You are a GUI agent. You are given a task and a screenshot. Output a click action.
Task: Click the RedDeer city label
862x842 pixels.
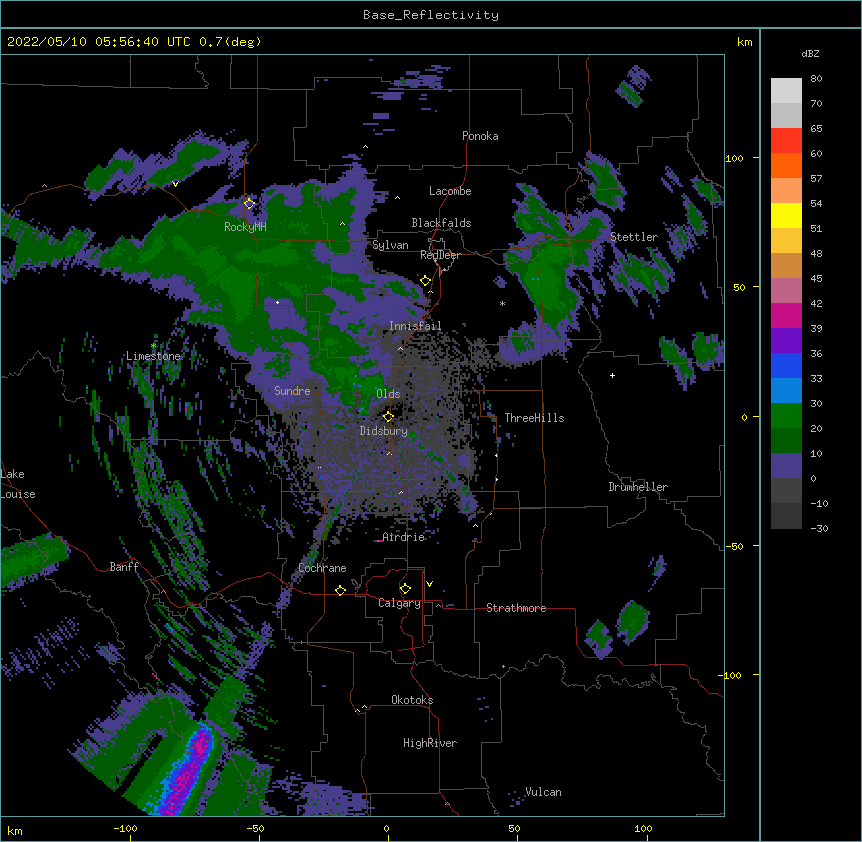click(x=440, y=255)
